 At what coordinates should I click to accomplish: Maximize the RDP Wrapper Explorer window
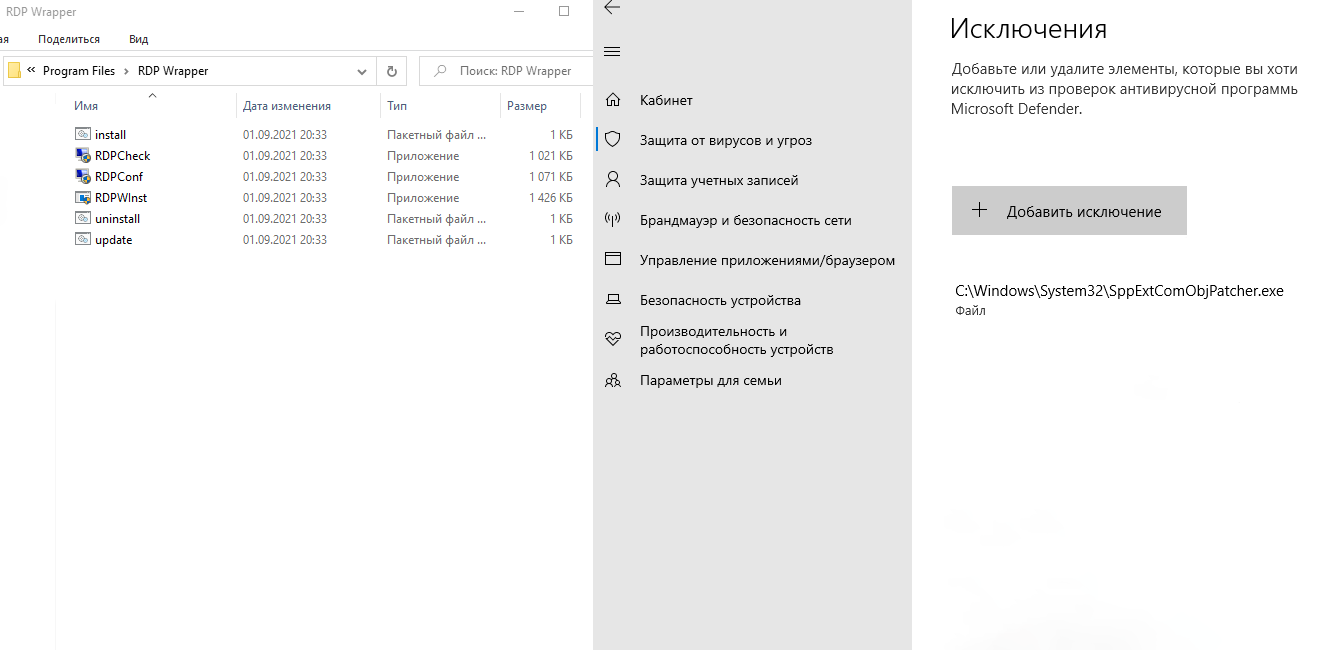coord(564,11)
